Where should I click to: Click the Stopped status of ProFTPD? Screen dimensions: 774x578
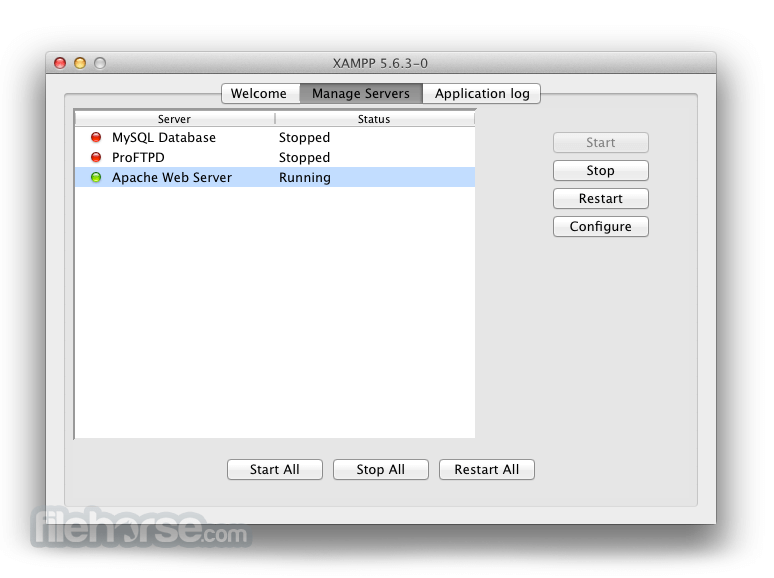(305, 157)
